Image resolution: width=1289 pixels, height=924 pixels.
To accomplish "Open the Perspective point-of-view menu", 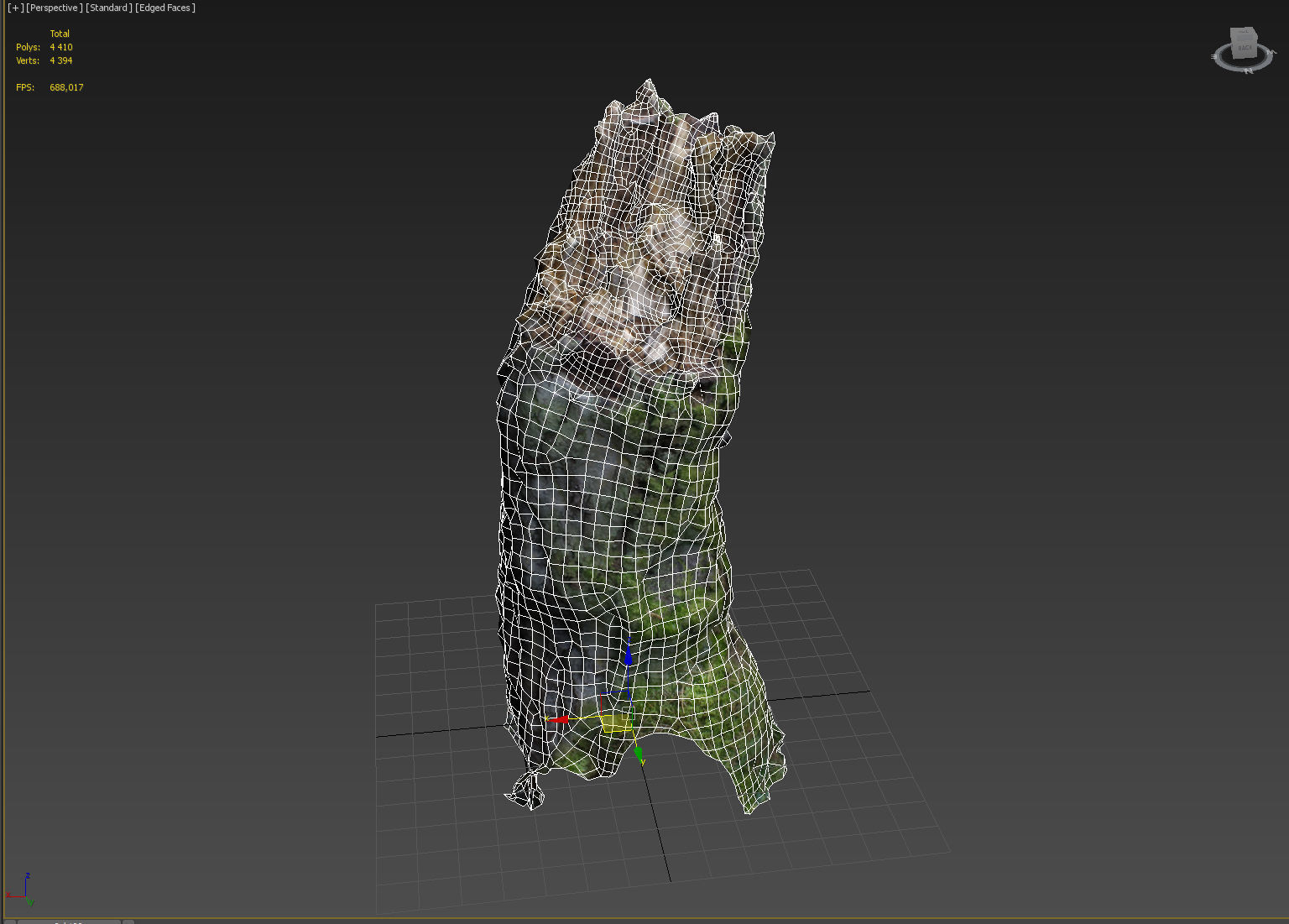I will 55,8.
